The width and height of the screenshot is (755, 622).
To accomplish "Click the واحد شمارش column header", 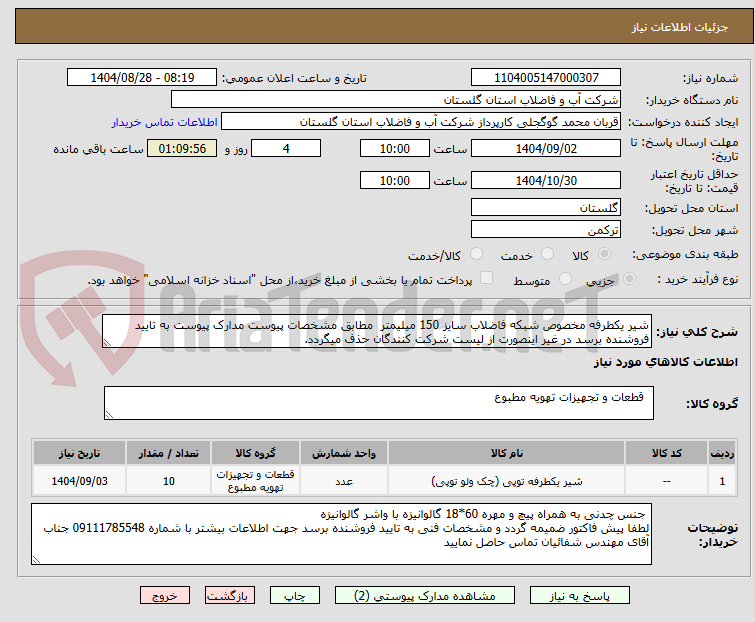I will pos(344,453).
